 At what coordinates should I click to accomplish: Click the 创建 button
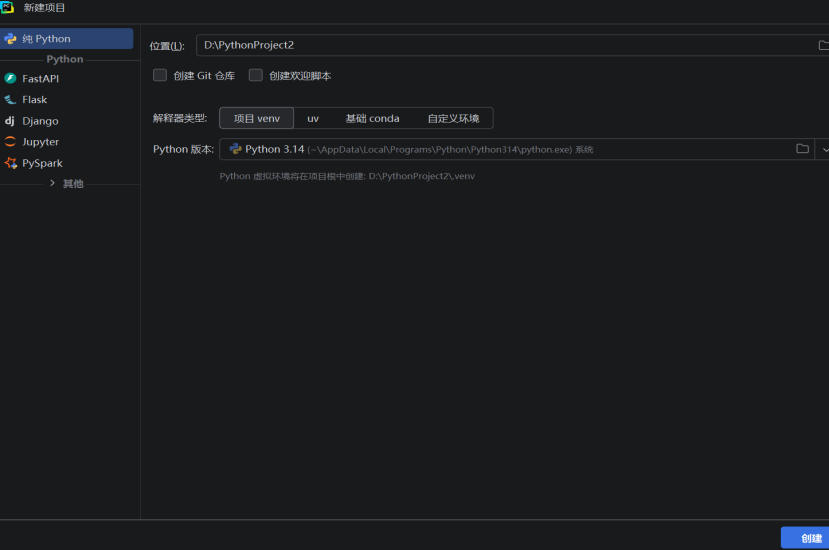pos(805,538)
